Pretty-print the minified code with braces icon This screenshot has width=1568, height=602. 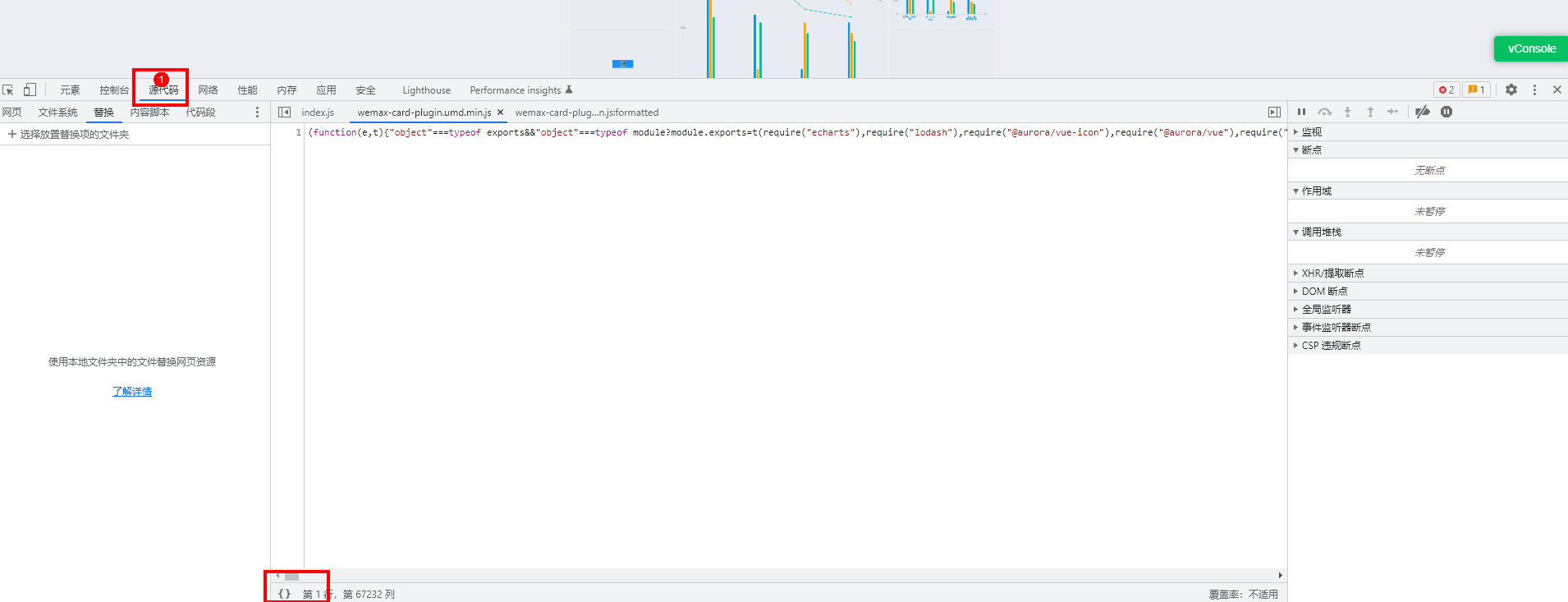284,594
